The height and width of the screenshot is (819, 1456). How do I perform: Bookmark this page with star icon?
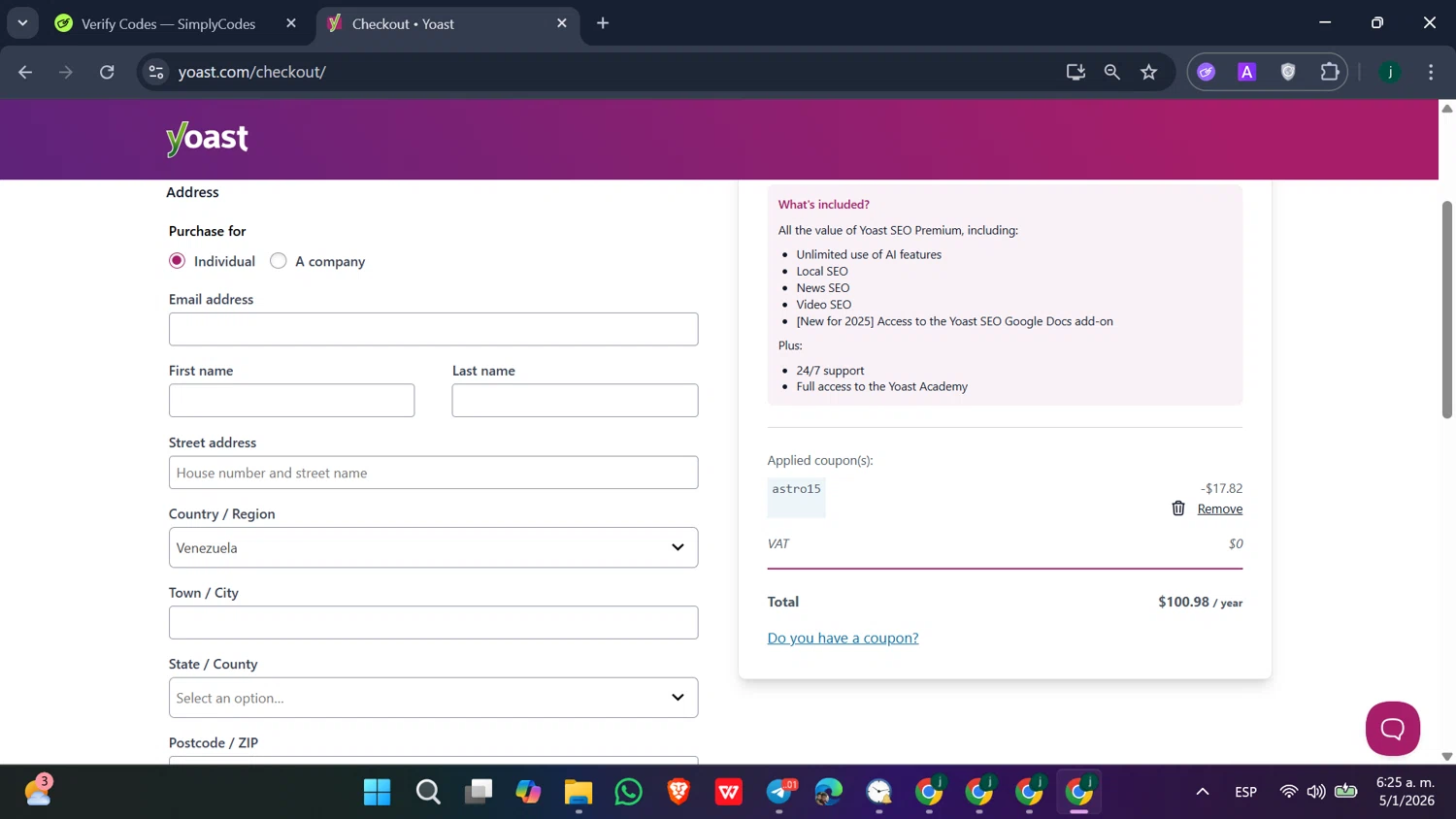1149,72
